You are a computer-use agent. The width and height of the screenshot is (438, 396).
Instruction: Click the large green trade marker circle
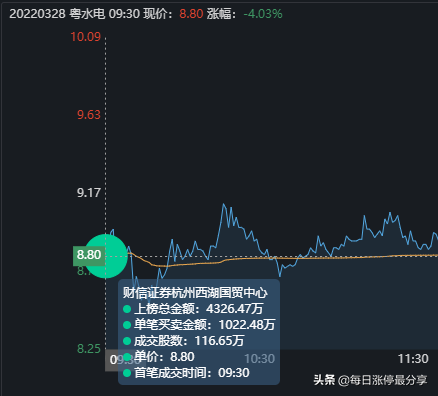tap(106, 256)
